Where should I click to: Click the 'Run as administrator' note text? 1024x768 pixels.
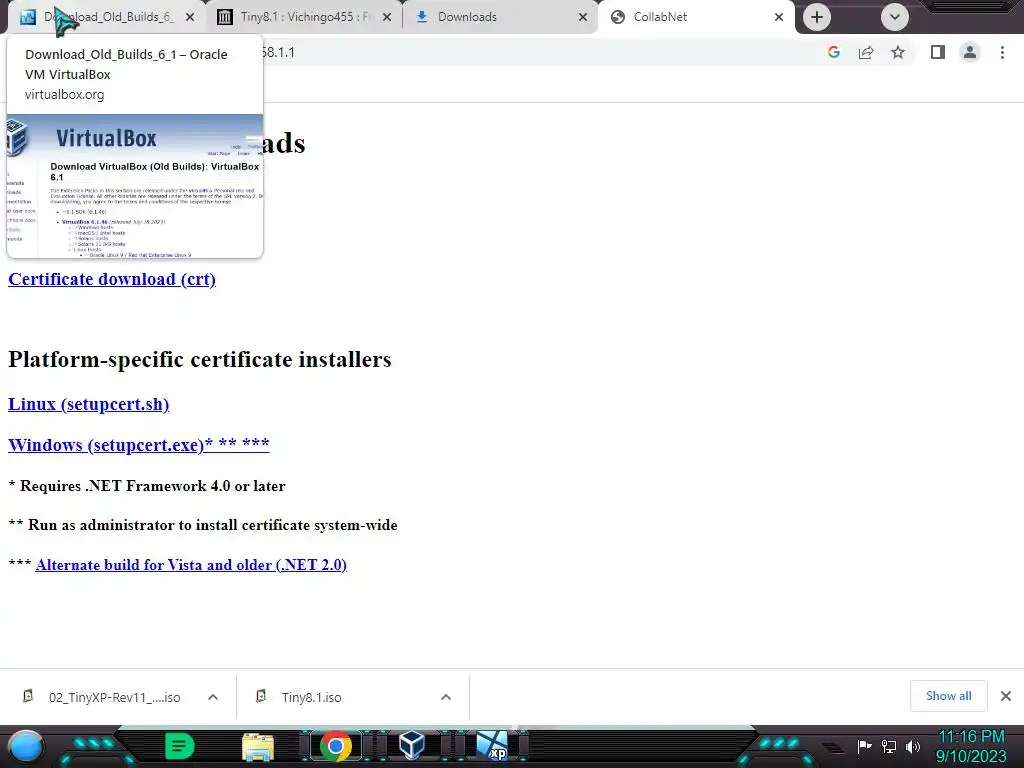[202, 525]
